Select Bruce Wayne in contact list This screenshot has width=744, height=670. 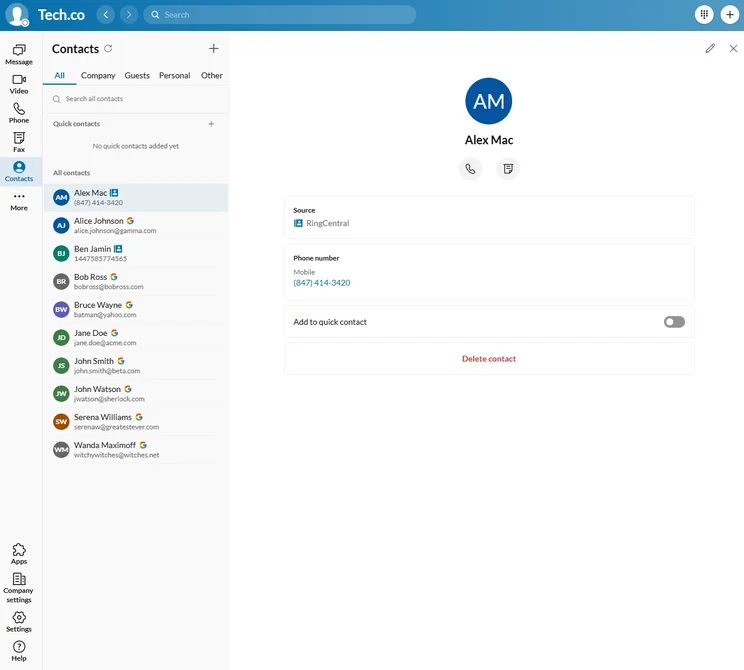pyautogui.click(x=136, y=309)
